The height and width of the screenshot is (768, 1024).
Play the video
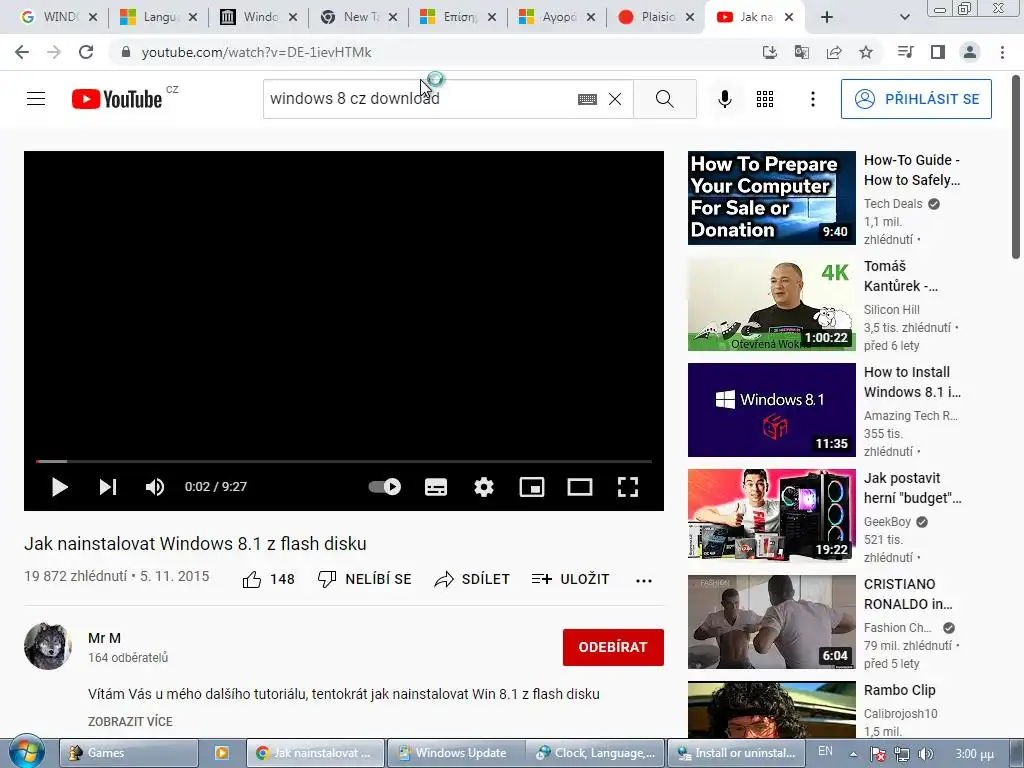[59, 487]
